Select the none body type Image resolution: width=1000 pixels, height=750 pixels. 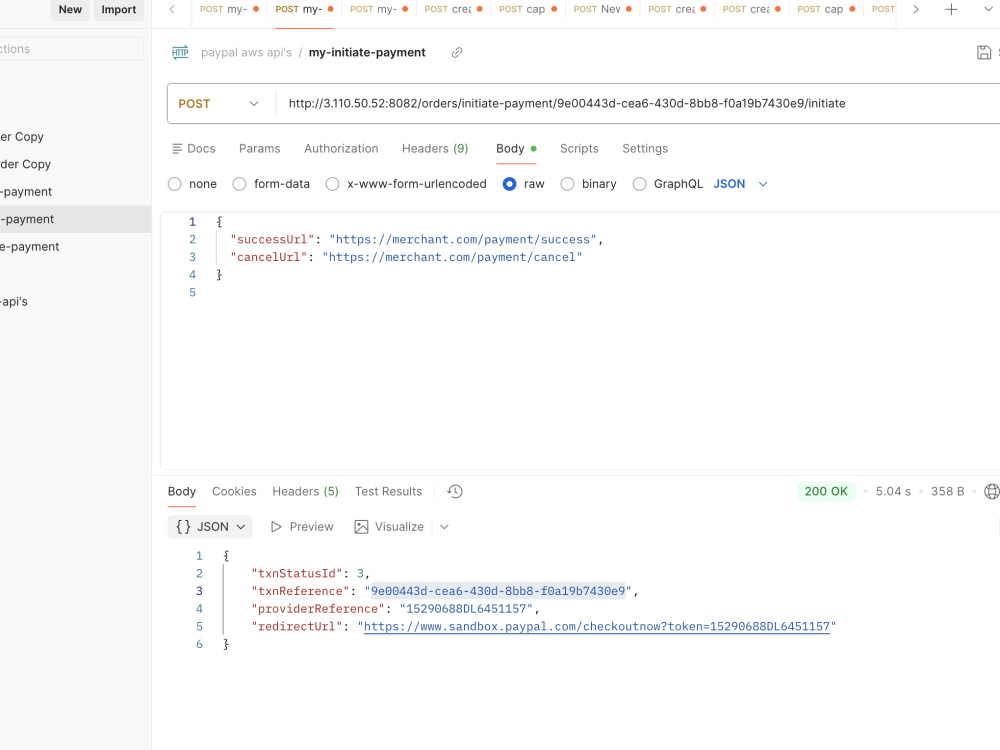pyautogui.click(x=175, y=184)
